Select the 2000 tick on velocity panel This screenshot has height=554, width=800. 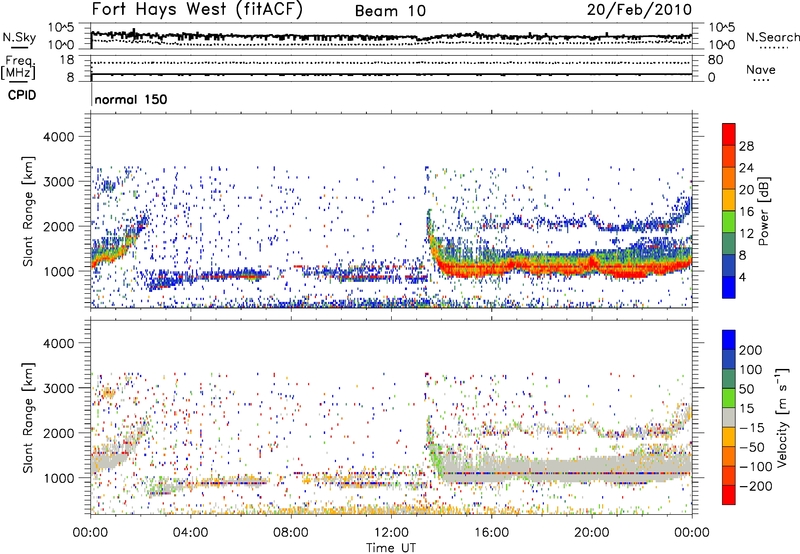[58, 433]
